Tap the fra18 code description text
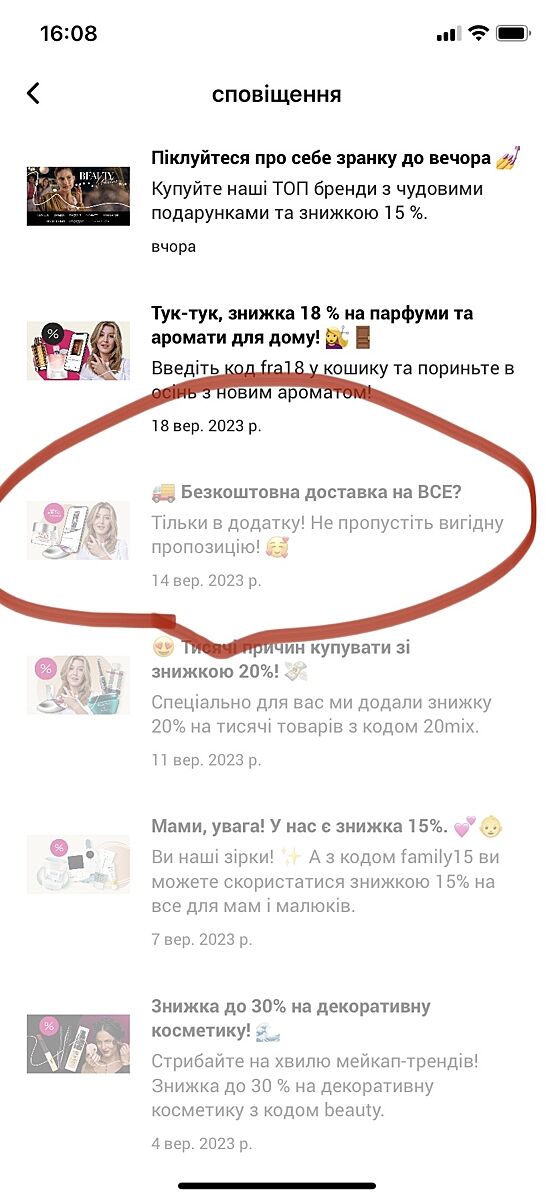The height and width of the screenshot is (1200, 554). click(332, 380)
